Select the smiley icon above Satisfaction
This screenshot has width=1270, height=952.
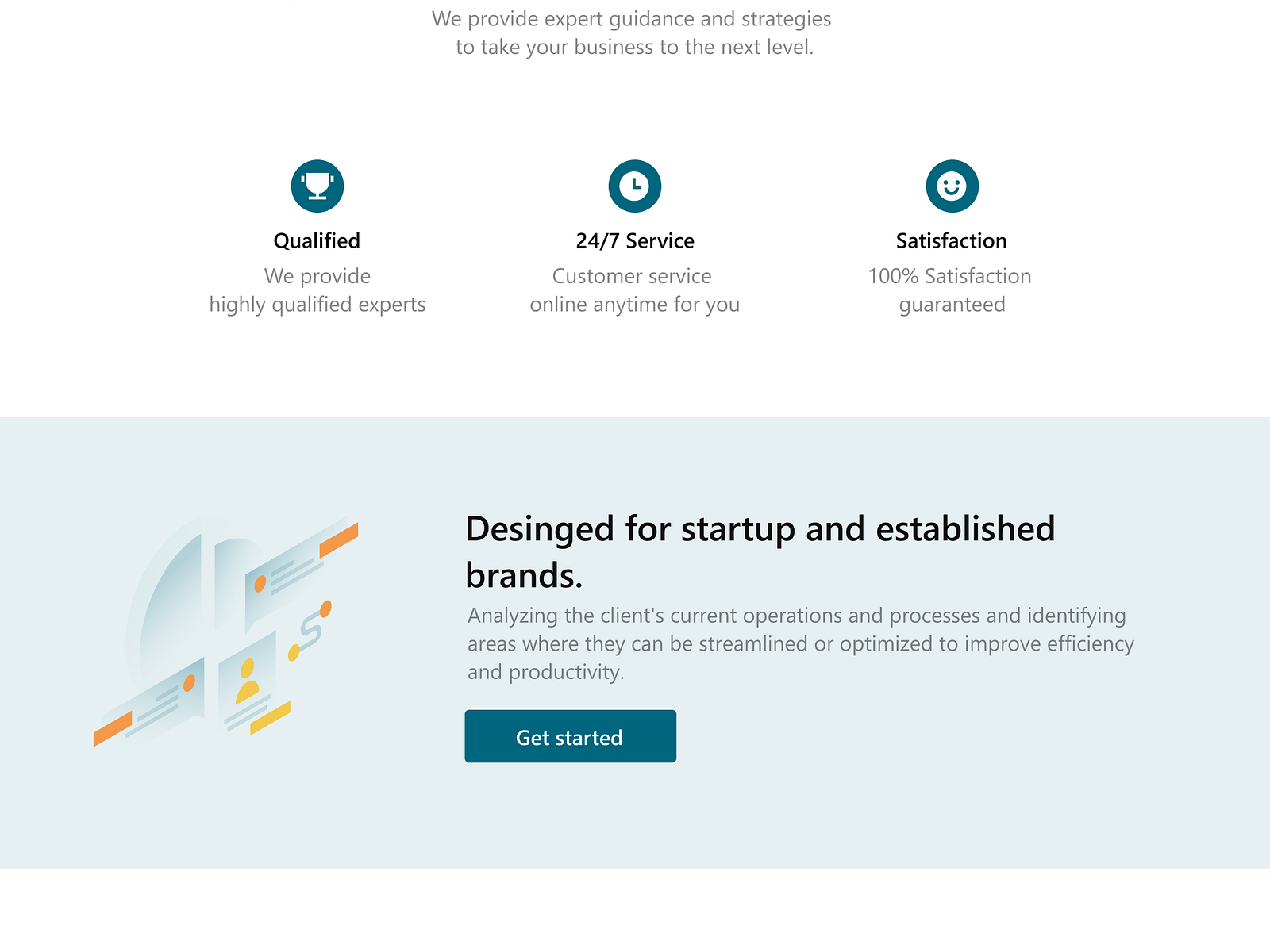952,185
